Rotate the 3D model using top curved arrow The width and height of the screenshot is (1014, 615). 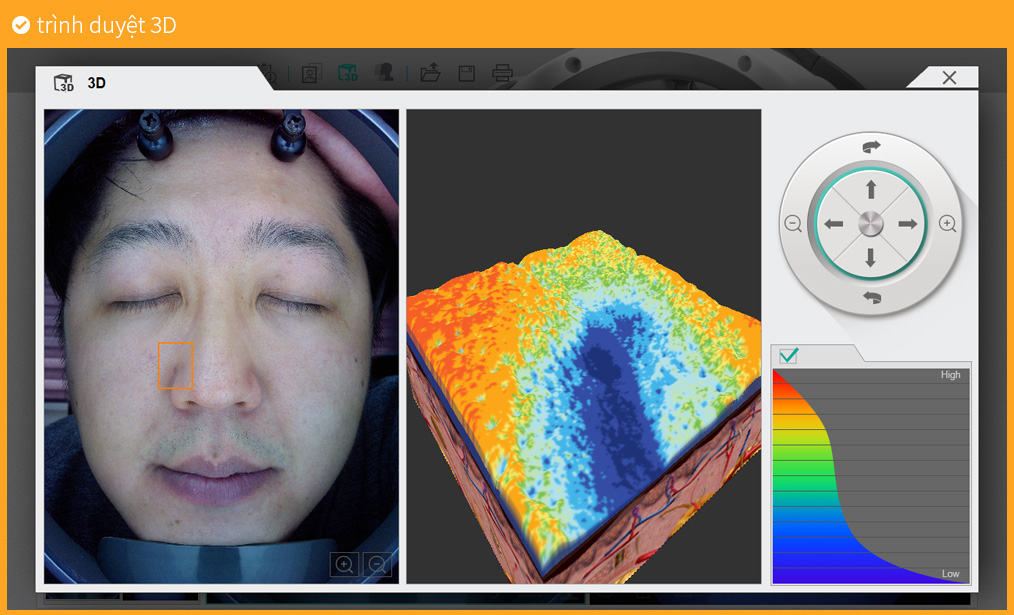871,147
